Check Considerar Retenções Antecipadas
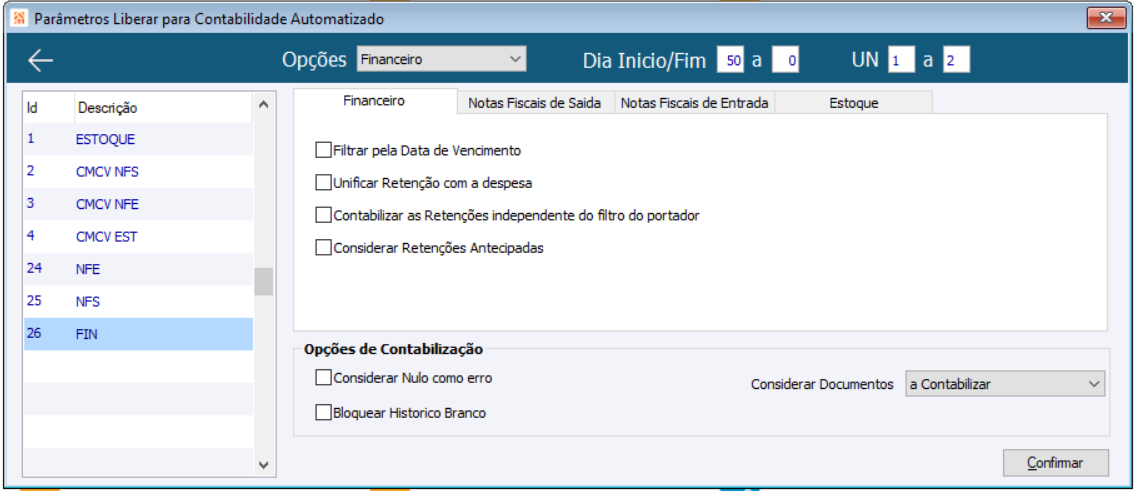Viewport: 1136px width, 491px height. [x=323, y=248]
